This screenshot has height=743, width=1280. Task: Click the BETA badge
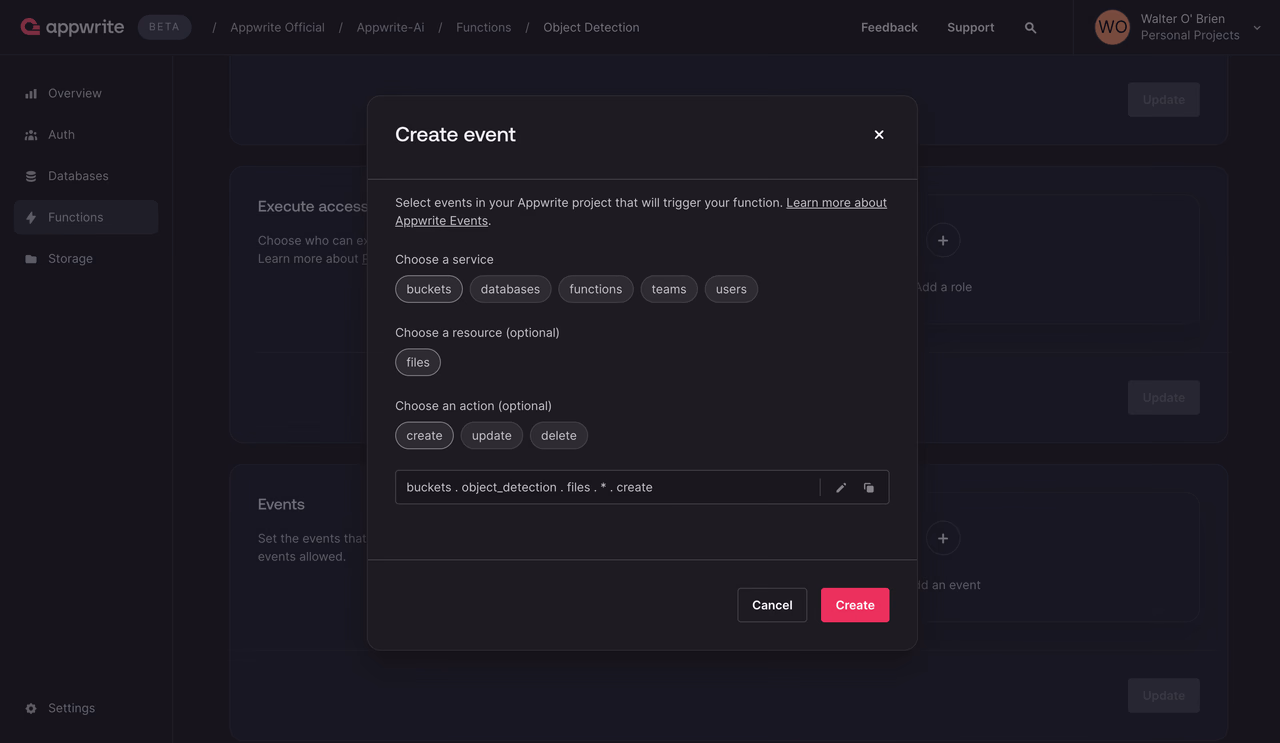pos(164,27)
